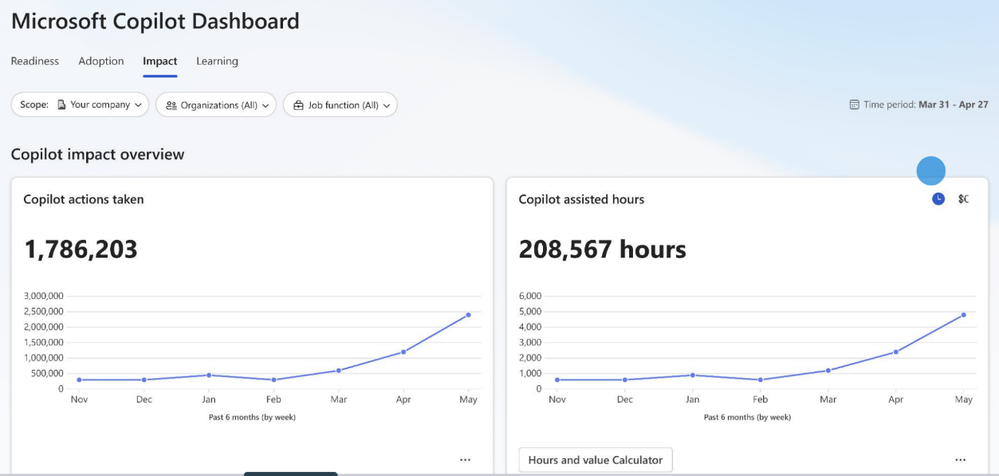999x476 pixels.
Task: Select the Mar data point on assisted hours chart
Action: pos(828,370)
